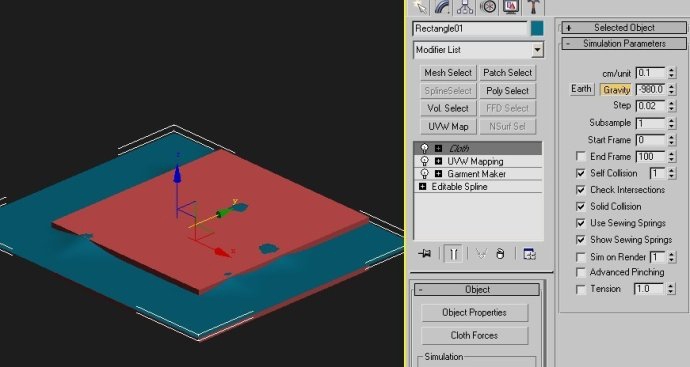Select UVW Mapping in the stack
The height and width of the screenshot is (367, 690).
click(x=475, y=161)
